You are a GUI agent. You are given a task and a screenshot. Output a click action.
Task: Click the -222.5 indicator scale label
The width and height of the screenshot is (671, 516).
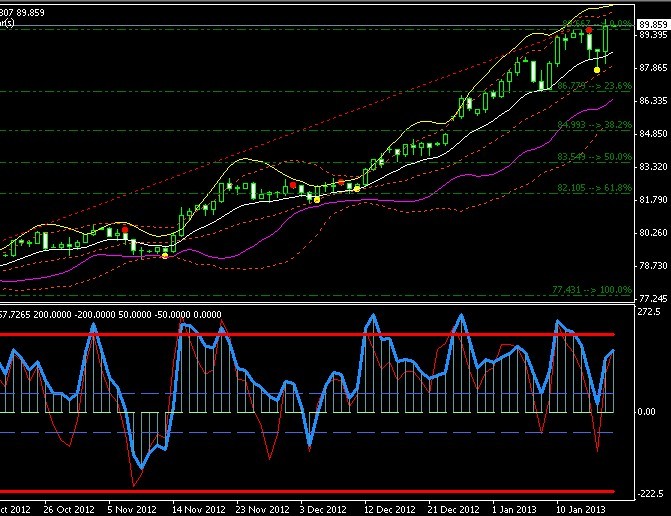click(650, 494)
